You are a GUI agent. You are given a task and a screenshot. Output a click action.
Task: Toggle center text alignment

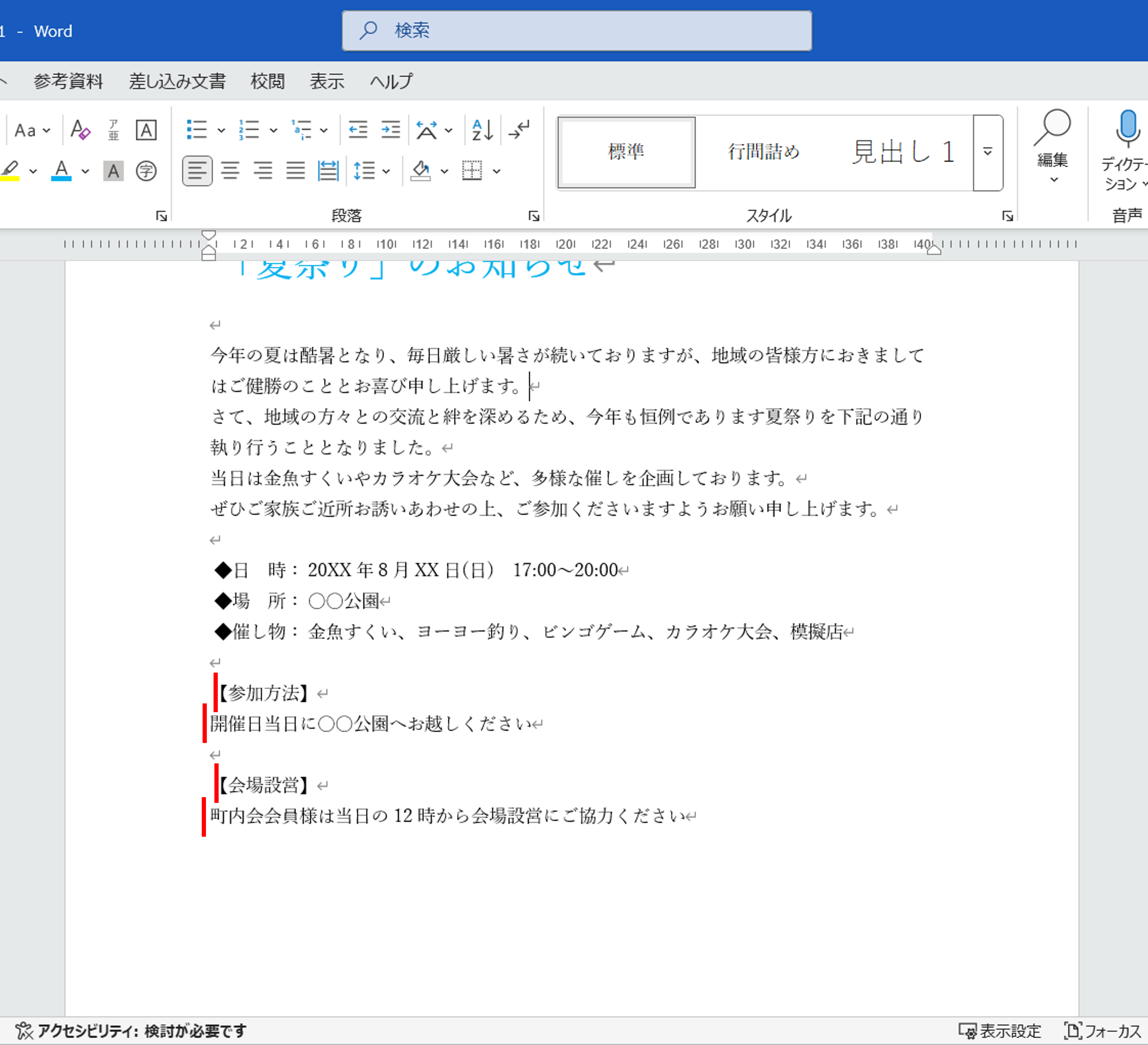coord(230,171)
